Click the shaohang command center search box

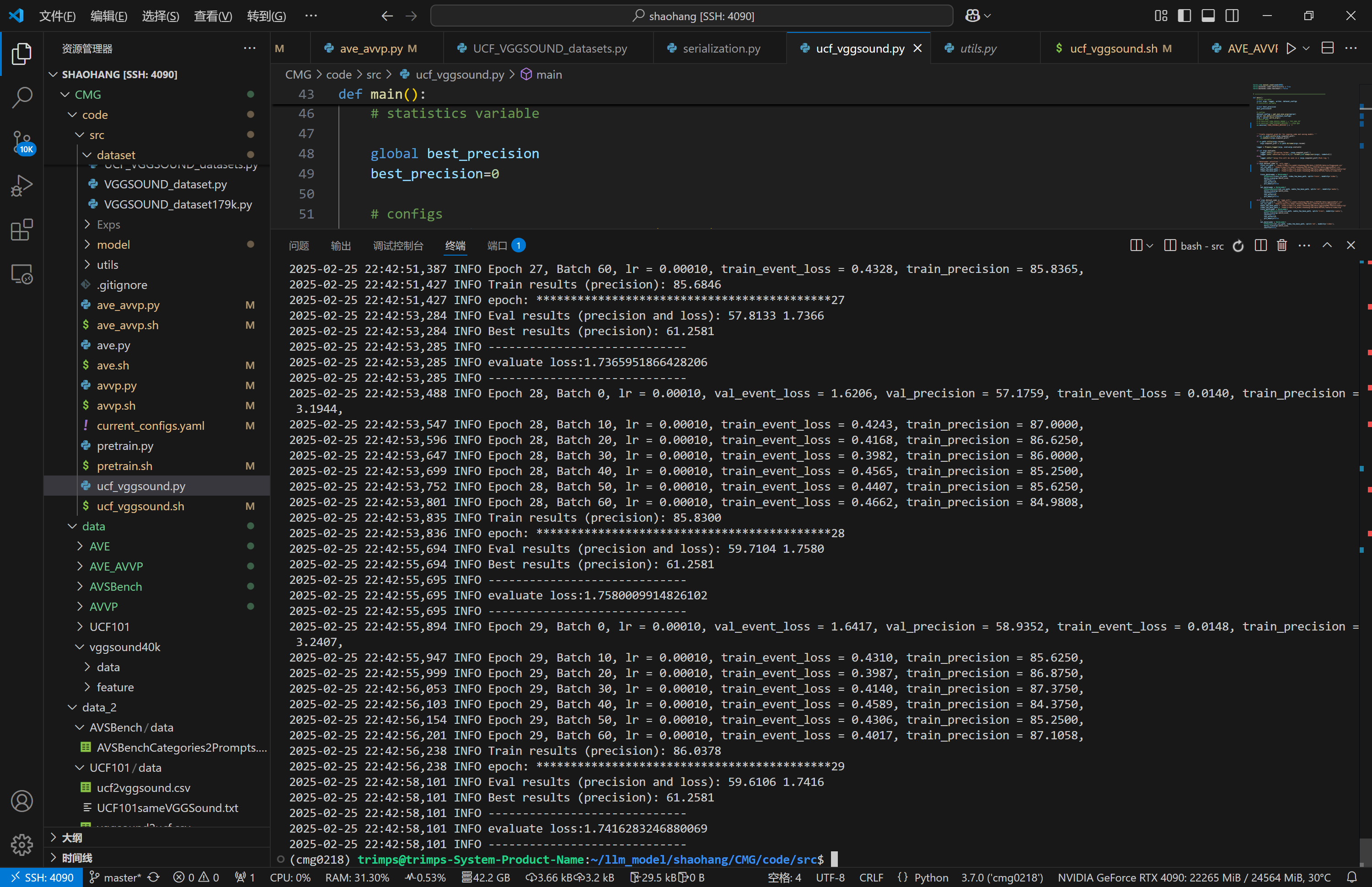tap(691, 16)
